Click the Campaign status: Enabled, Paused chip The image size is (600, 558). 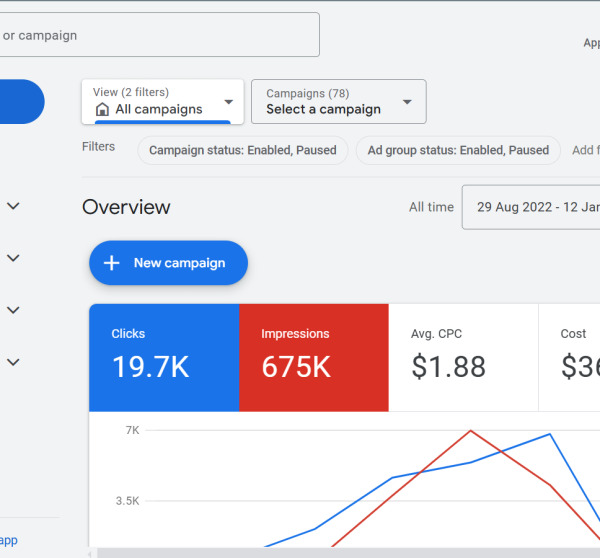(243, 150)
